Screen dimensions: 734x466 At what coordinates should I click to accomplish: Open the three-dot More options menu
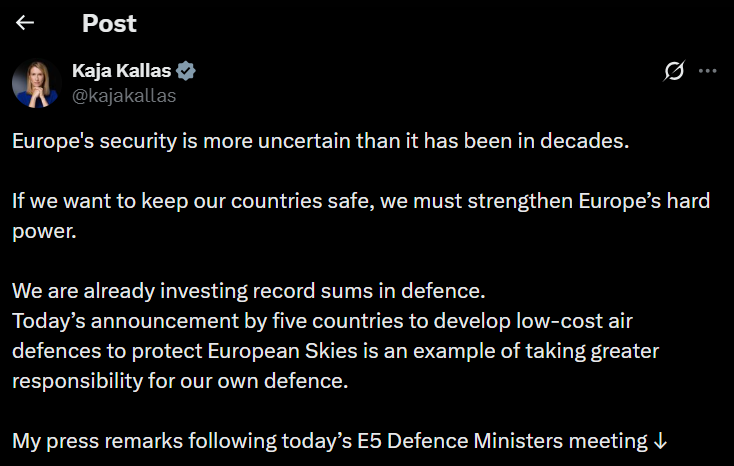(x=708, y=71)
